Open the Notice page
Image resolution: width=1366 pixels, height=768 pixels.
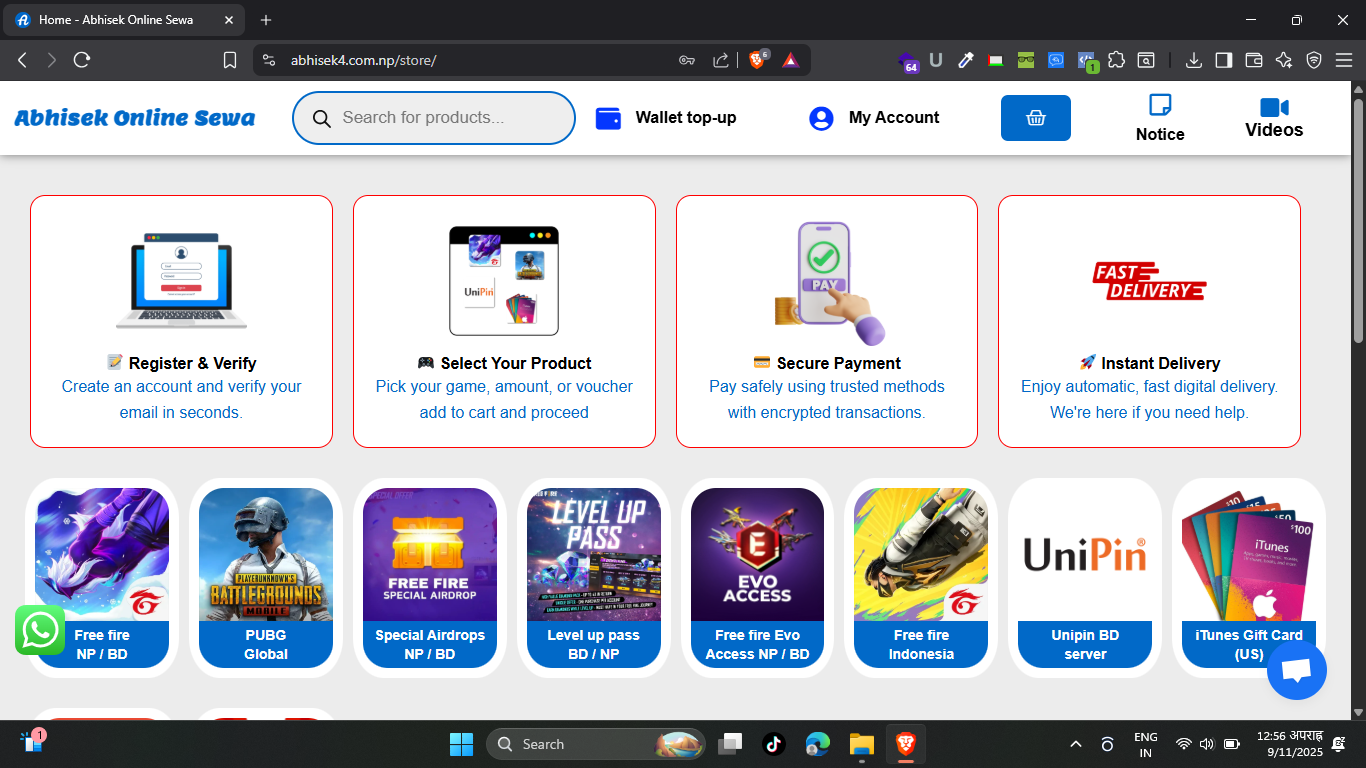click(1160, 118)
